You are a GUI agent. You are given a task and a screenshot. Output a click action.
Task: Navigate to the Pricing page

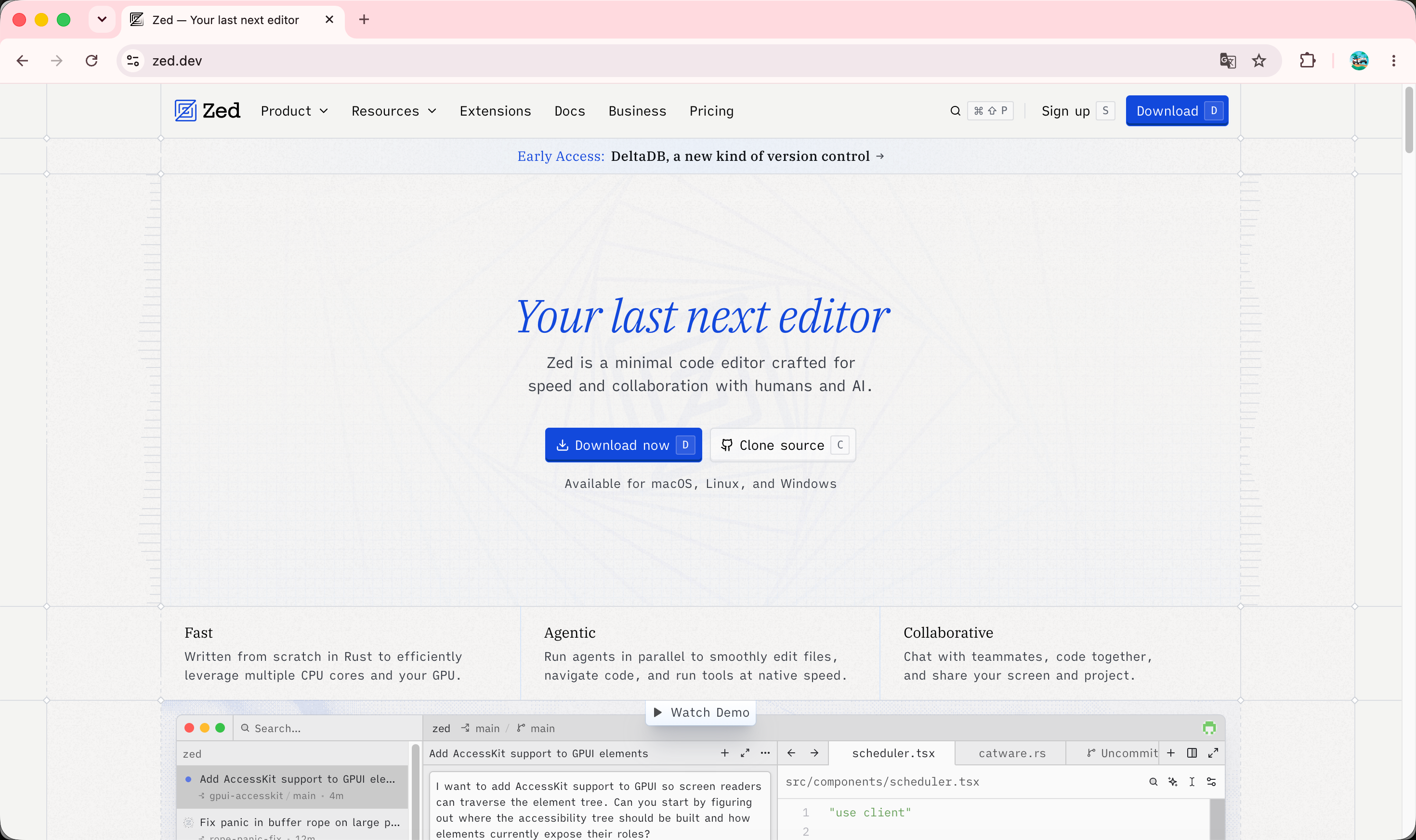click(x=711, y=111)
